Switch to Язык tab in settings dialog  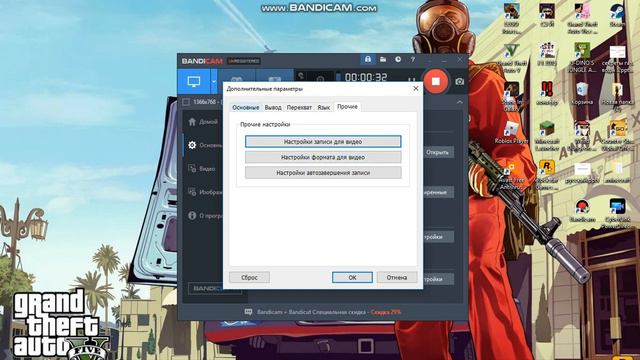324,107
